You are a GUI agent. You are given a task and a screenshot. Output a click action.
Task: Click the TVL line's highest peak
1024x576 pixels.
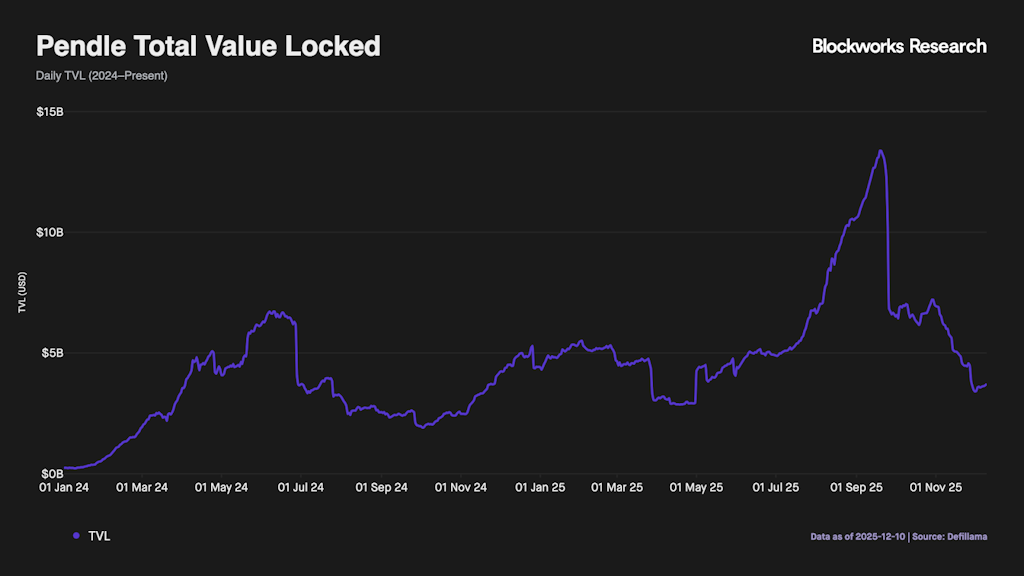[x=880, y=151]
